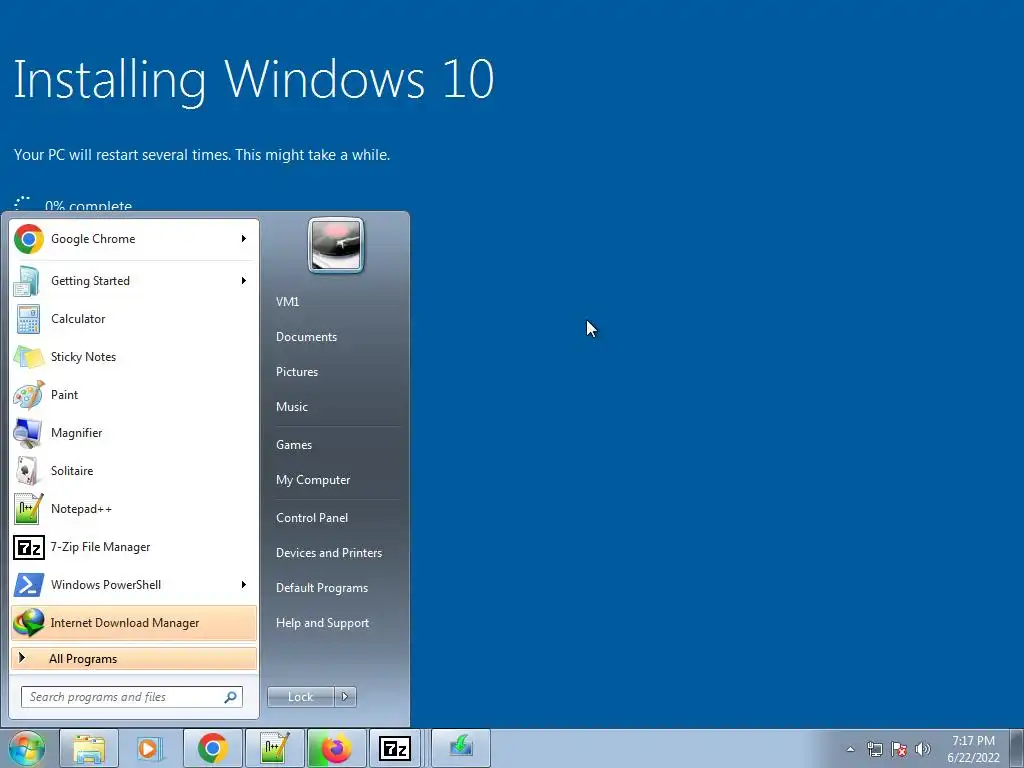Open Devices and Printers
Screen dimensions: 1024x768
[328, 553]
